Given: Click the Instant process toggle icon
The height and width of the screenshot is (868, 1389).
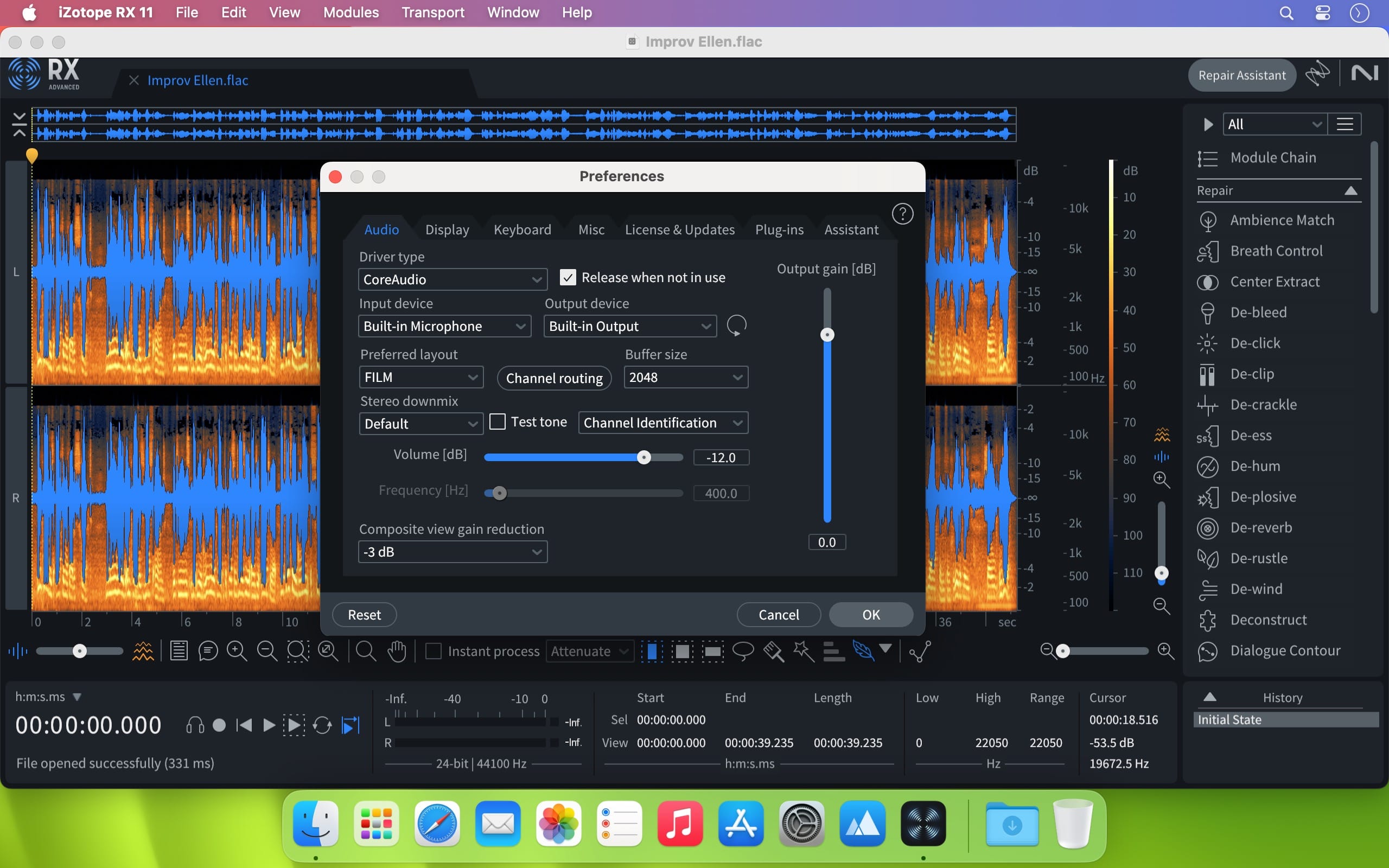Looking at the screenshot, I should [432, 650].
